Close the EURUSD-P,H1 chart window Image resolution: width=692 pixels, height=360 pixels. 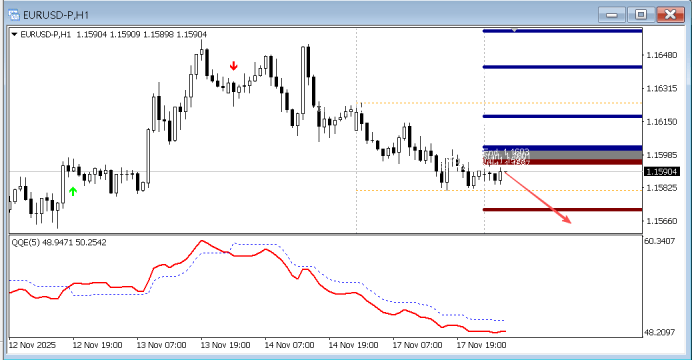(670, 15)
